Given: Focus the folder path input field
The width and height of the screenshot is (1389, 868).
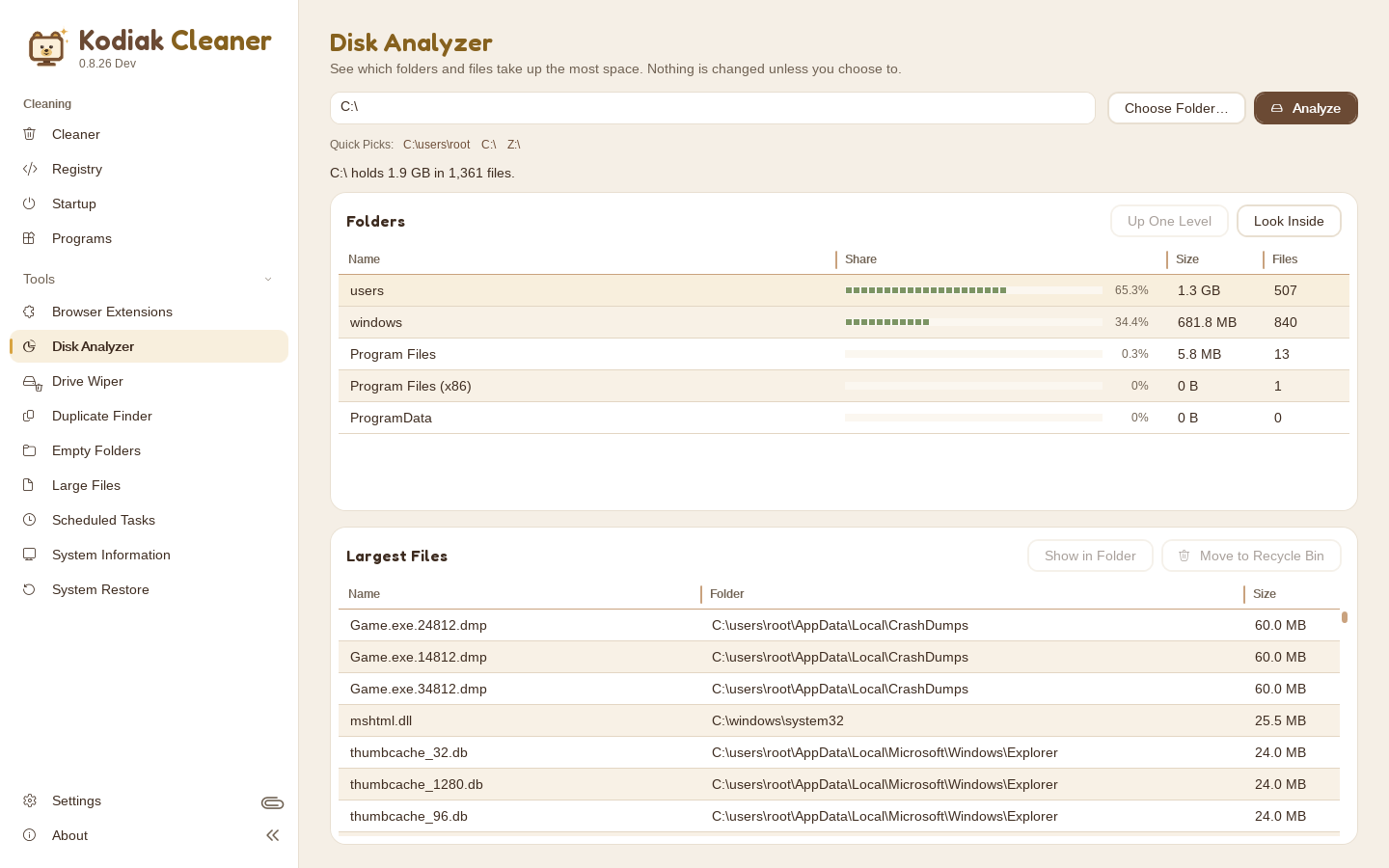Looking at the screenshot, I should (713, 108).
